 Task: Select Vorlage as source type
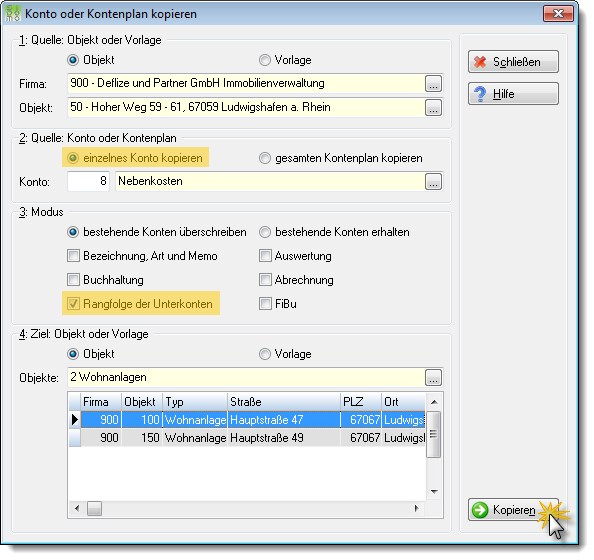265,60
